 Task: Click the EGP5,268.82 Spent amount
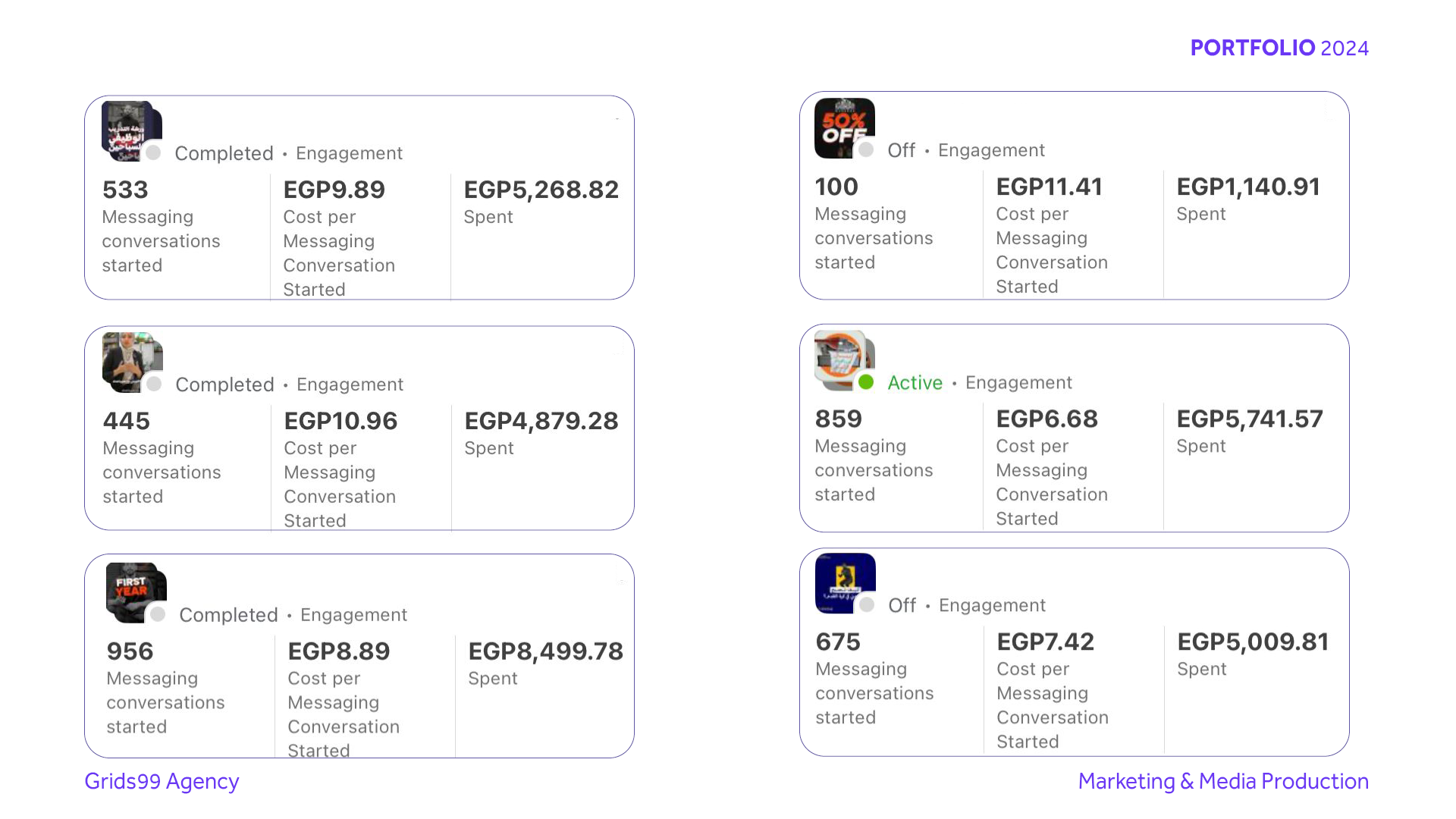coord(541,190)
